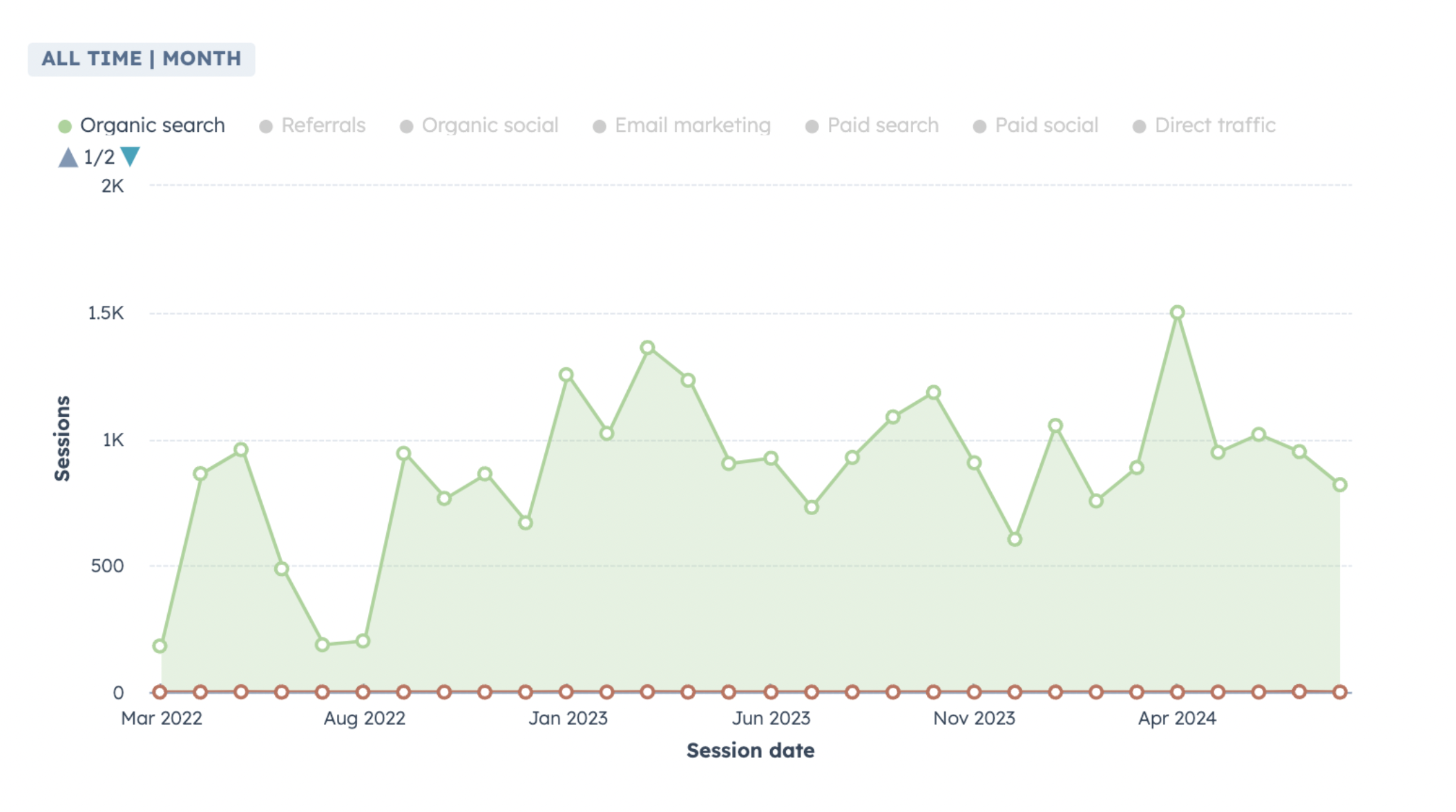The image size is (1456, 812).
Task: Enable the Referrals legend series
Action: [323, 126]
